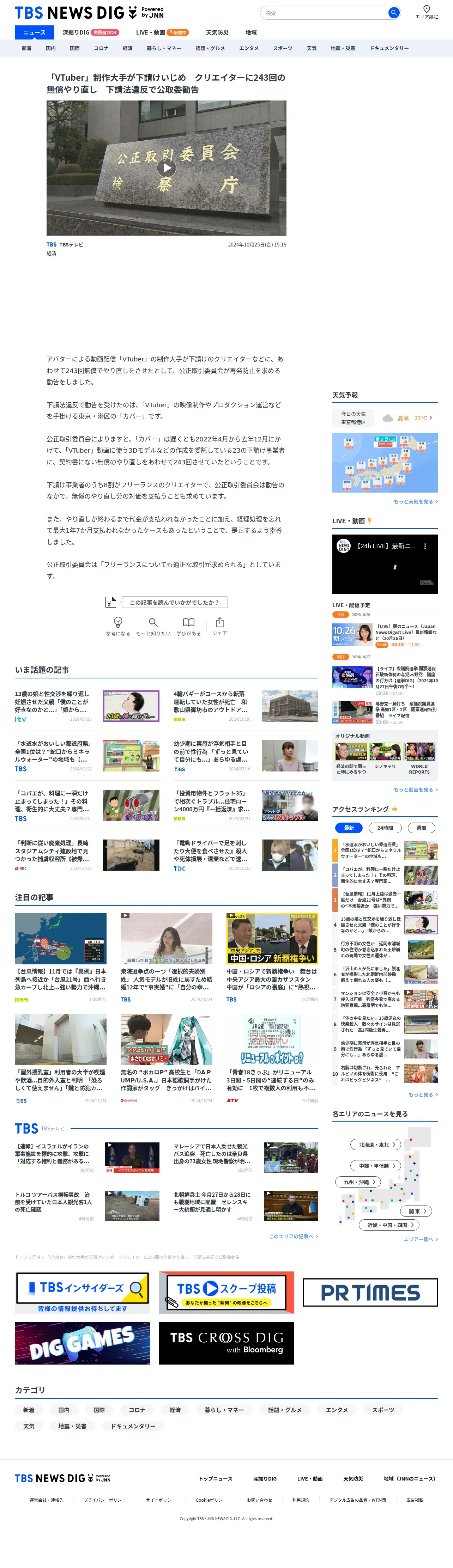Open エリア一覧へ link
Viewport: 453px width, 1568px height.
421,1239
